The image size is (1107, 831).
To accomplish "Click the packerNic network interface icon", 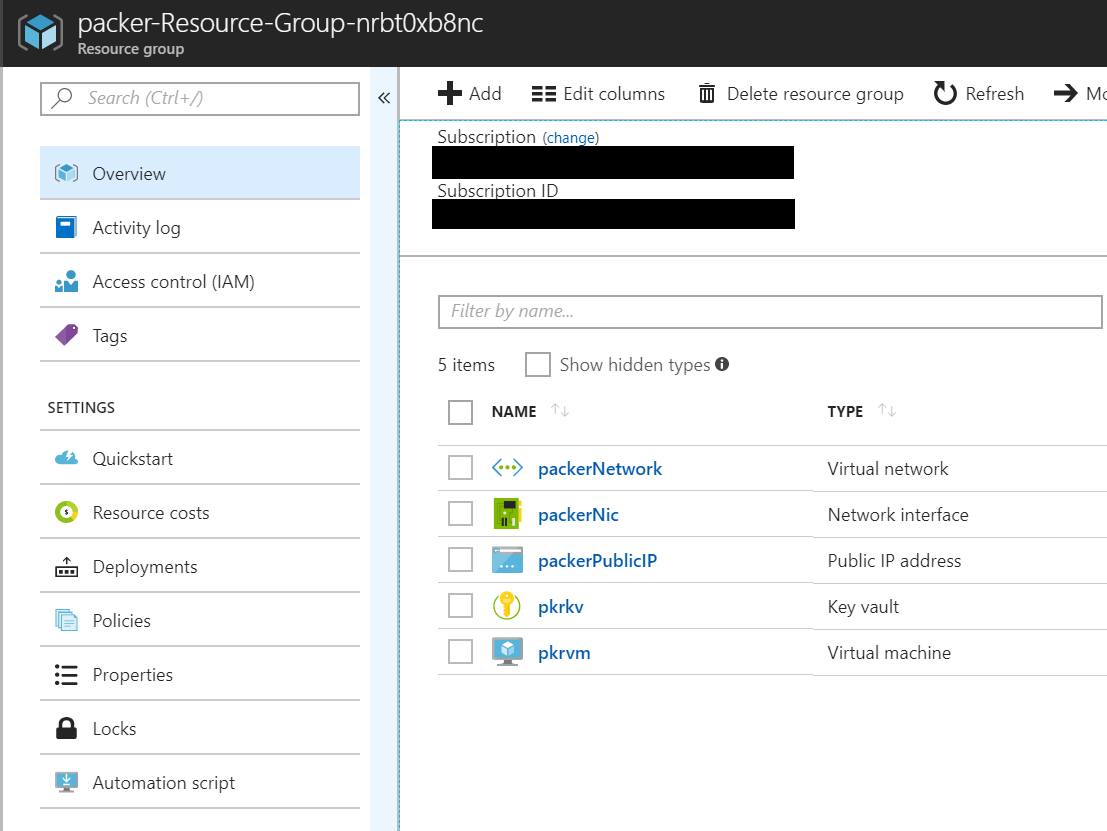I will click(x=508, y=514).
